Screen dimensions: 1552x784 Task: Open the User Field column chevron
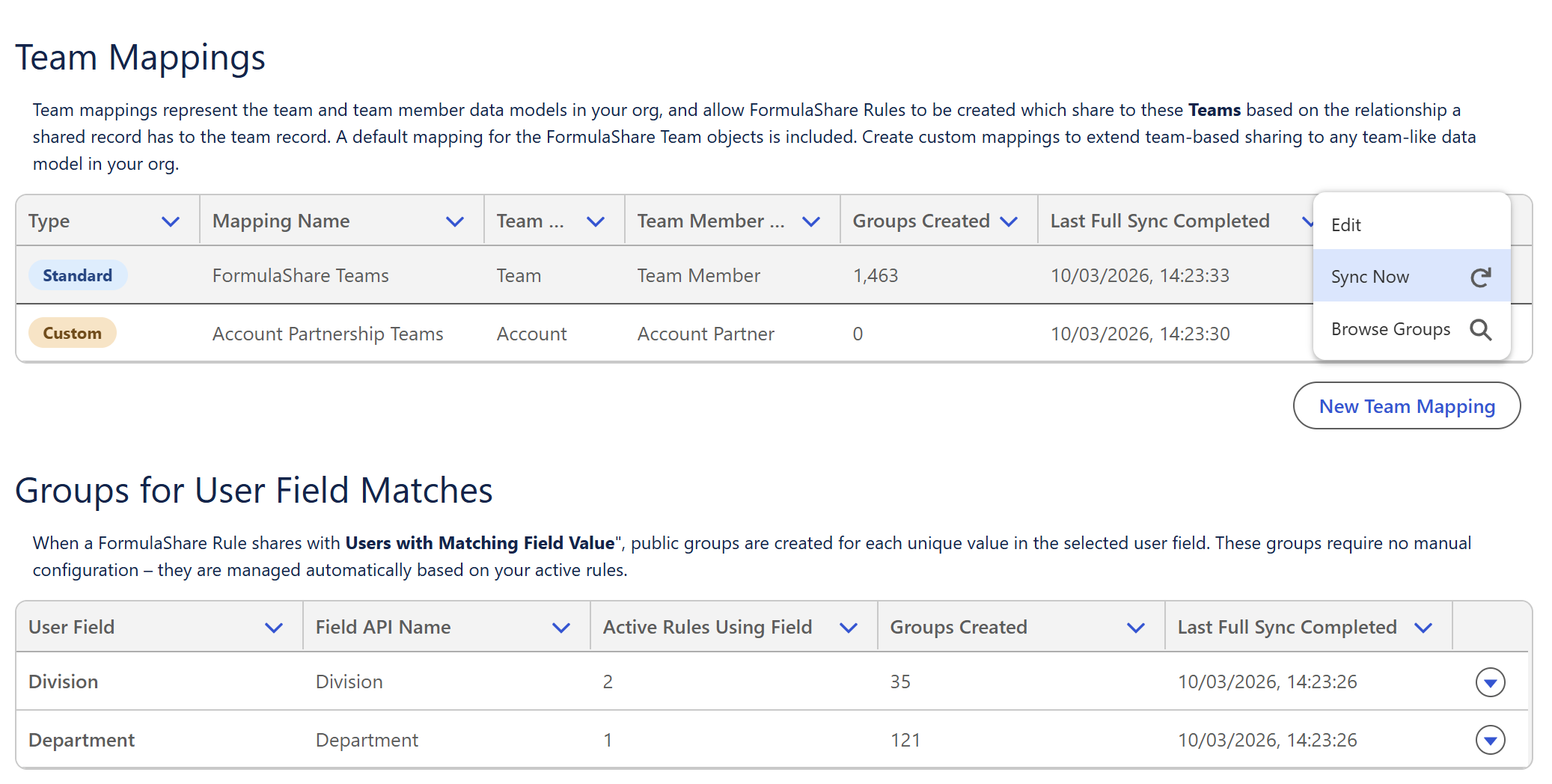tap(274, 628)
